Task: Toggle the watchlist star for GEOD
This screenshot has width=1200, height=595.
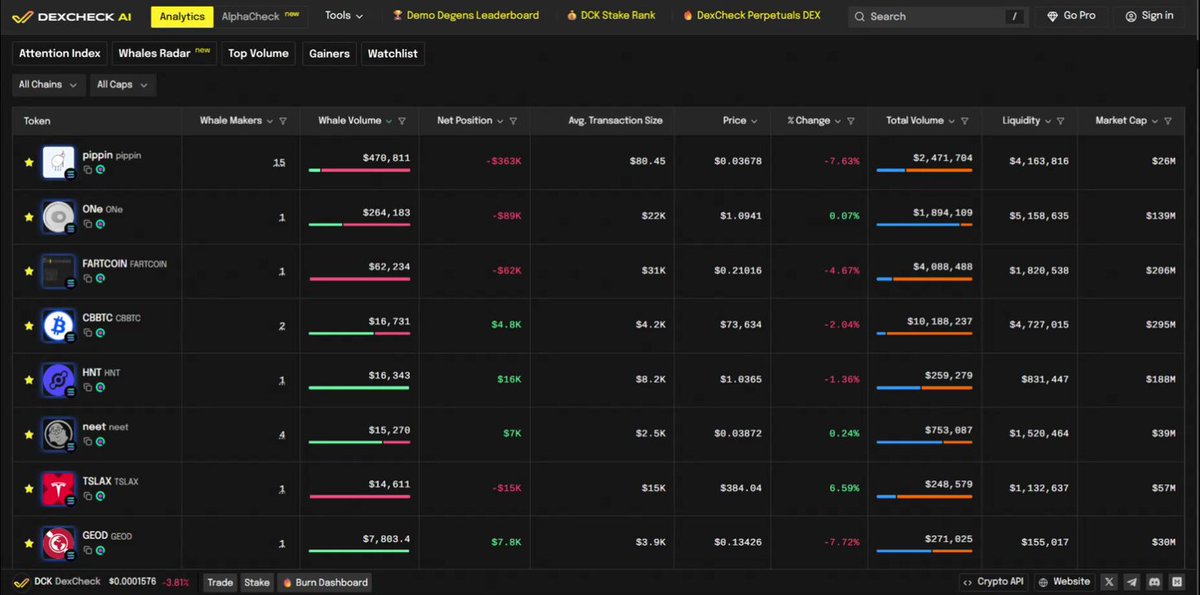Action: [x=29, y=542]
